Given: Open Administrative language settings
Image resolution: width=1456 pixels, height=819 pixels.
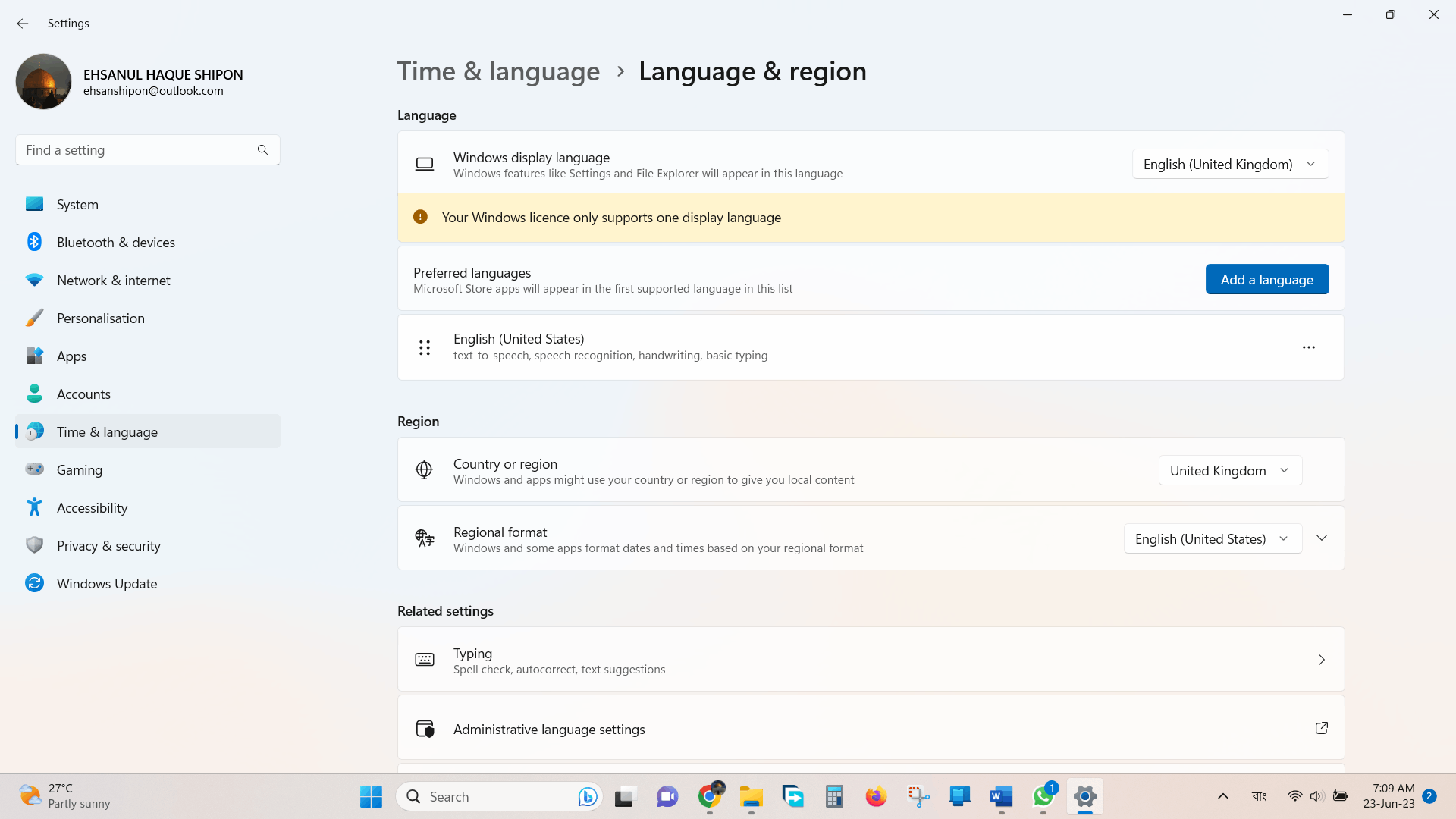Looking at the screenshot, I should 871,728.
